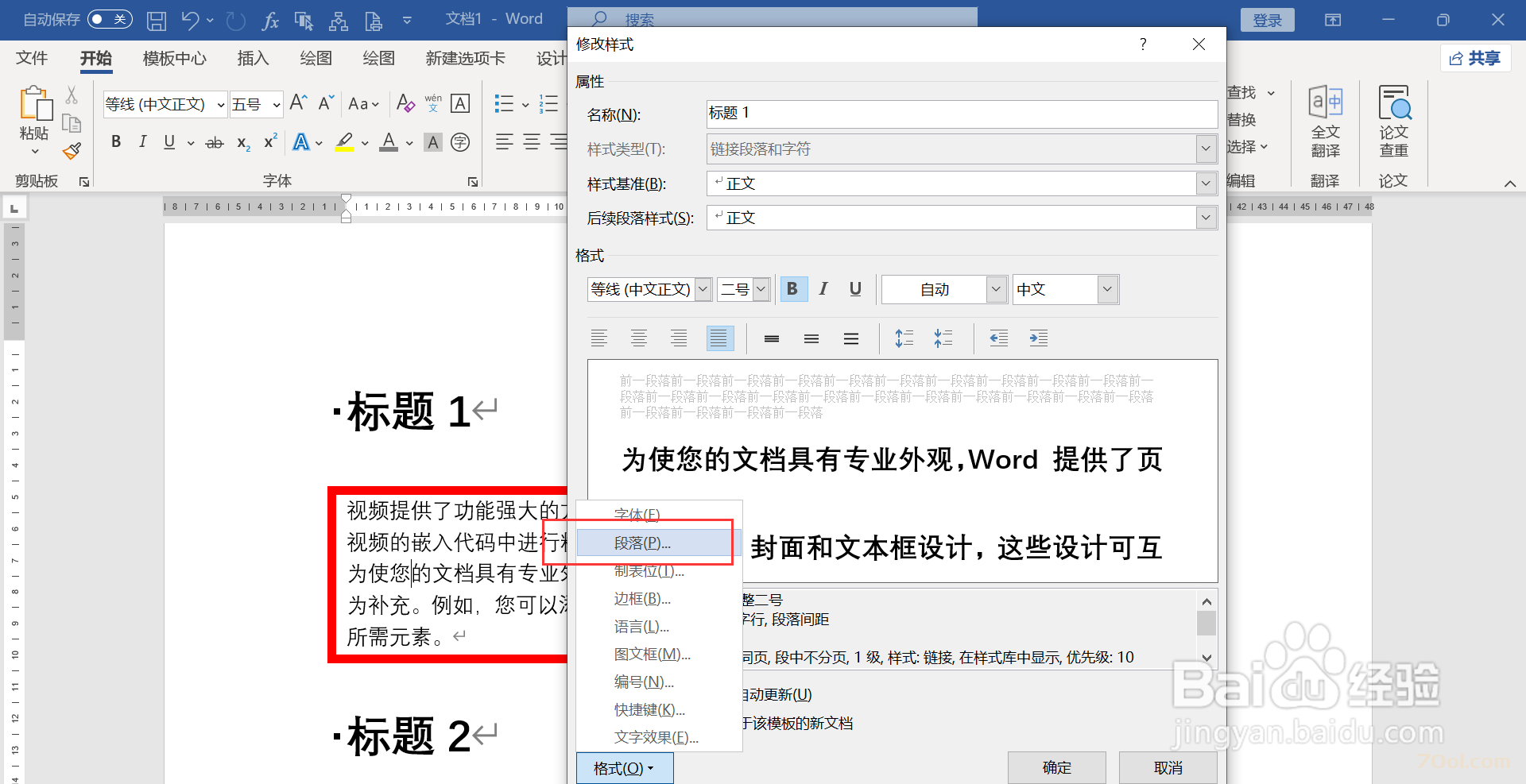Image resolution: width=1526 pixels, height=784 pixels.
Task: Increase font size in ribbon
Action: click(298, 103)
